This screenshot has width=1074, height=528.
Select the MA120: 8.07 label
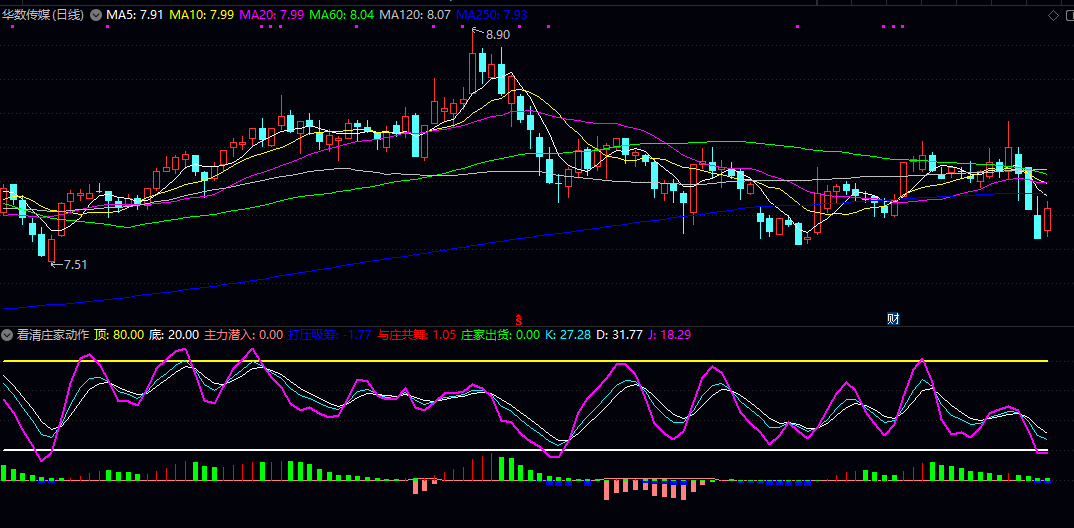(x=414, y=16)
